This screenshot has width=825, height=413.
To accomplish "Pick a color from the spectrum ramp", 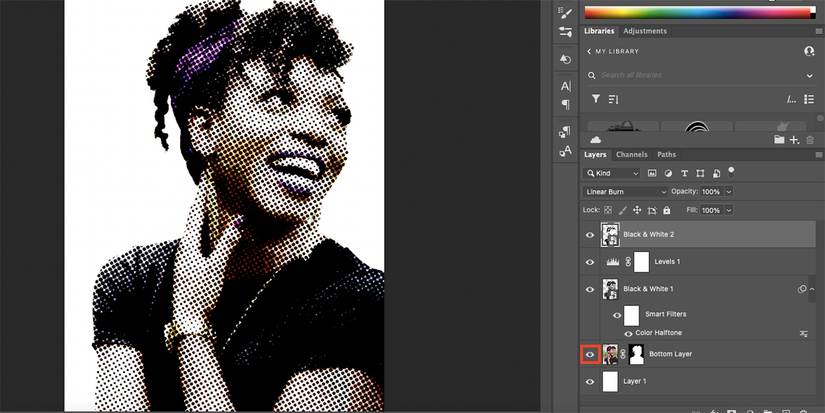I will 697,13.
